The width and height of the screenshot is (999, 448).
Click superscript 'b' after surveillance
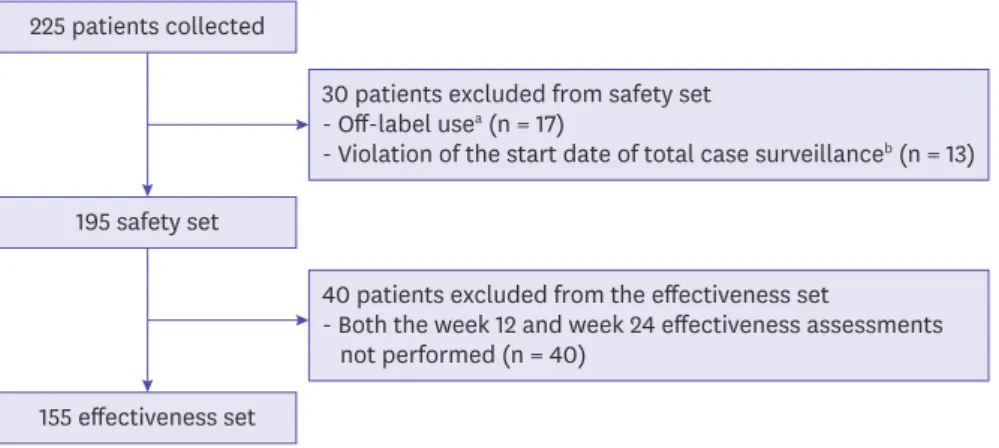click(889, 149)
